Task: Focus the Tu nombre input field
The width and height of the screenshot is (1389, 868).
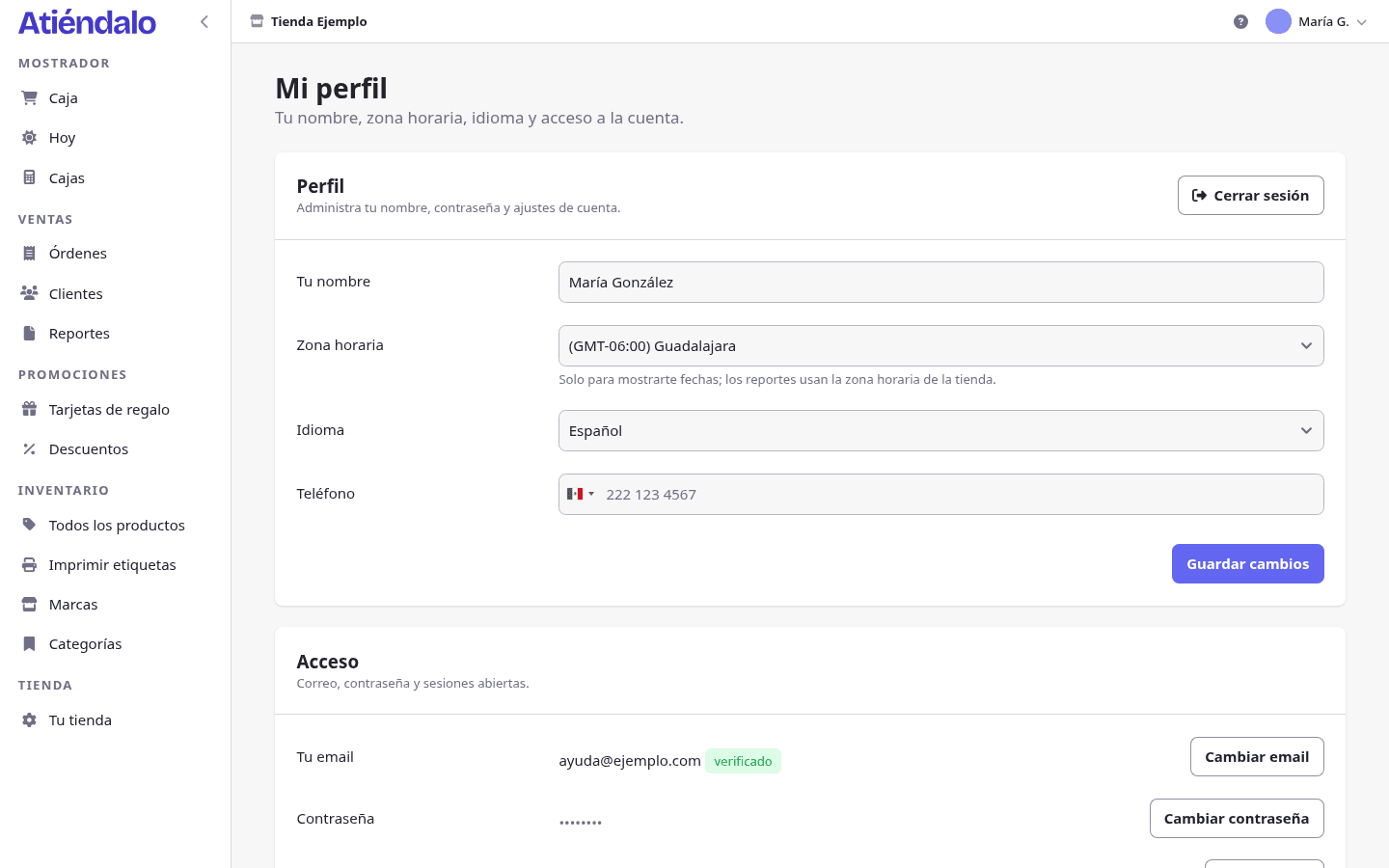Action: 940,283
